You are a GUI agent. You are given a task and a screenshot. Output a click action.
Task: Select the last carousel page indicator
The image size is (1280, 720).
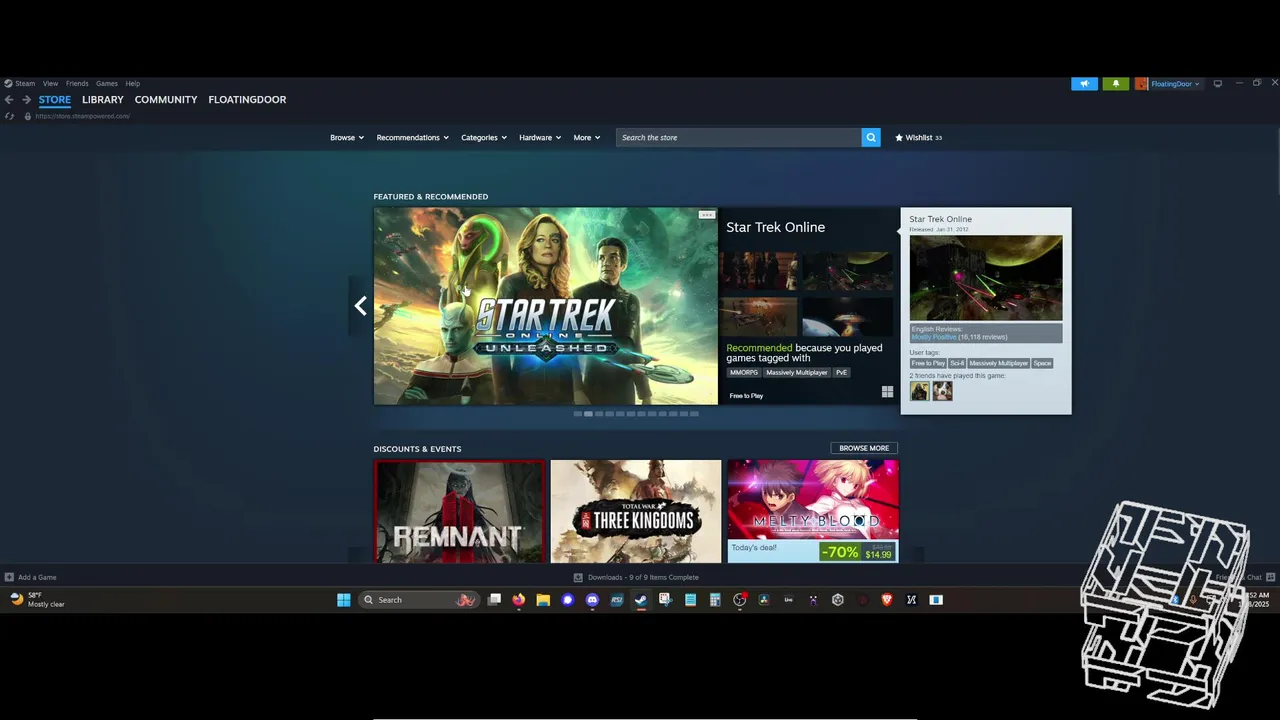[694, 413]
